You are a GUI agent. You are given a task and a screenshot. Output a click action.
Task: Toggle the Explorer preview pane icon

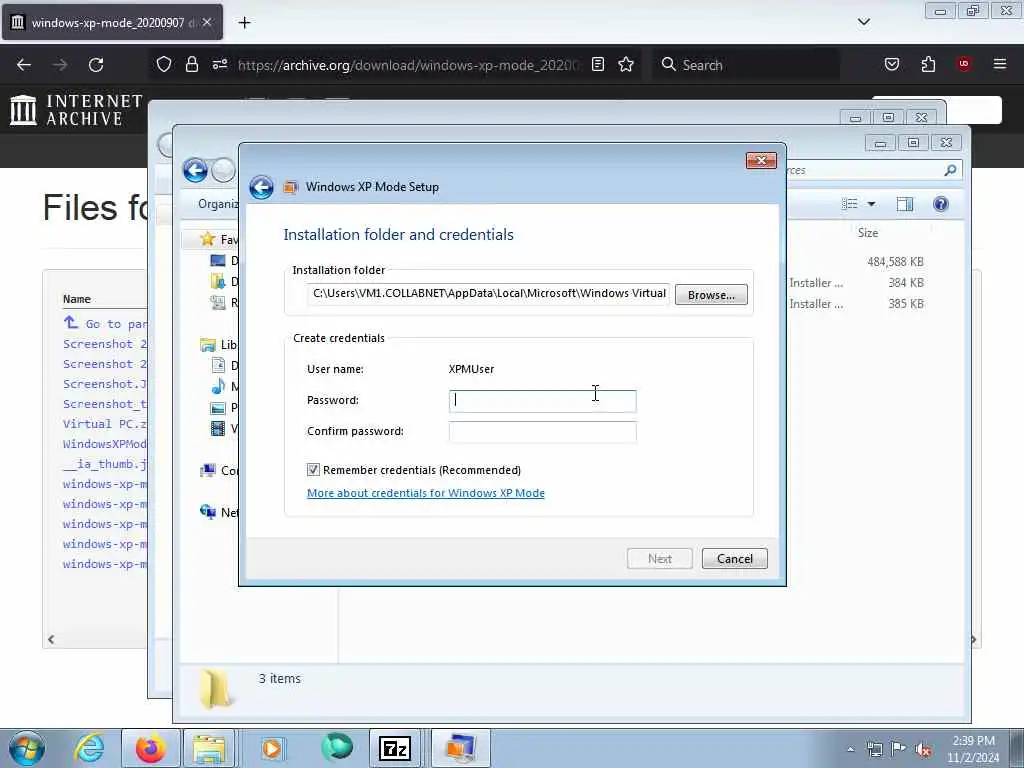click(x=904, y=204)
